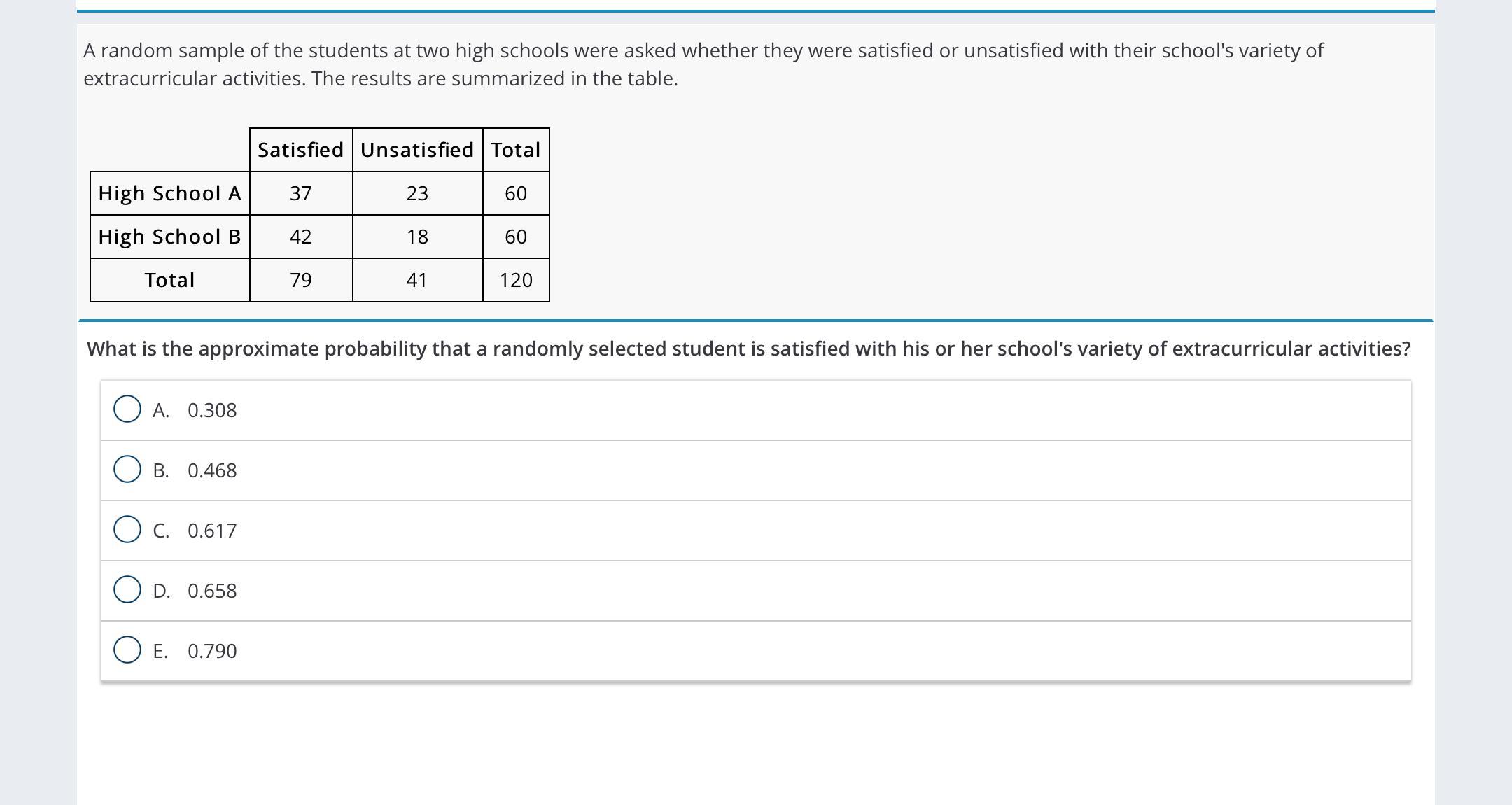The image size is (1512, 805).
Task: Click the Satisfied column header
Action: (301, 150)
